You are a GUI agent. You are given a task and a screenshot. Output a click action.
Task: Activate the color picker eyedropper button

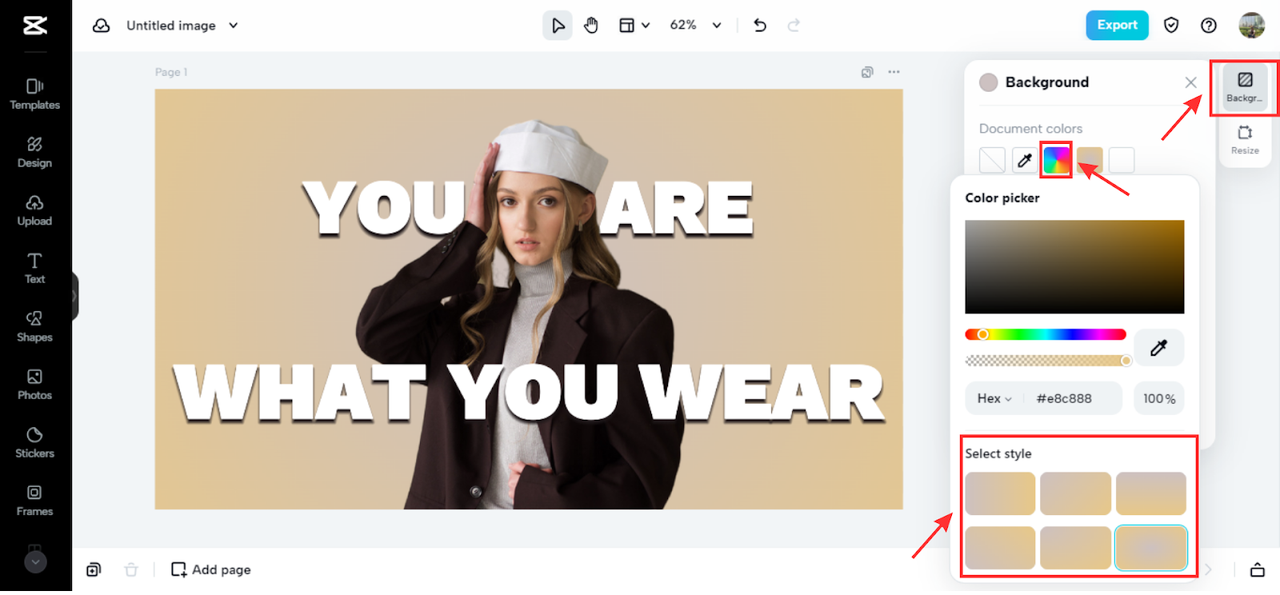[1159, 347]
